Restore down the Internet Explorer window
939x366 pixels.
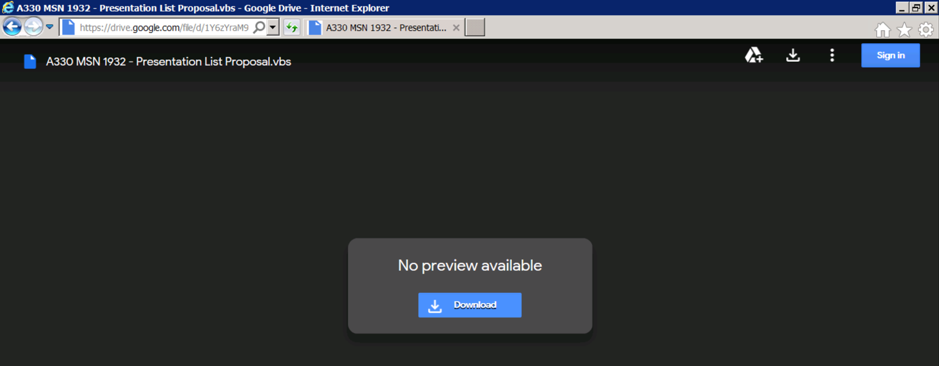916,8
